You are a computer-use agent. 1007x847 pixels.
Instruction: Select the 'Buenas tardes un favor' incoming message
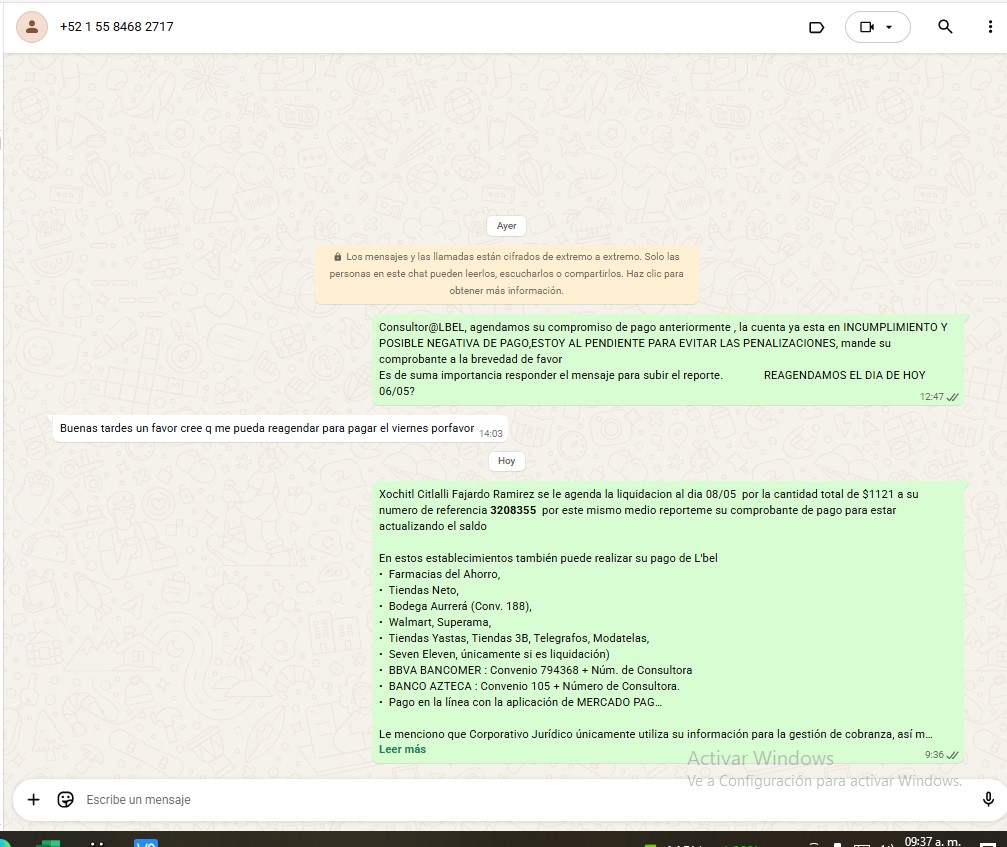(280, 428)
